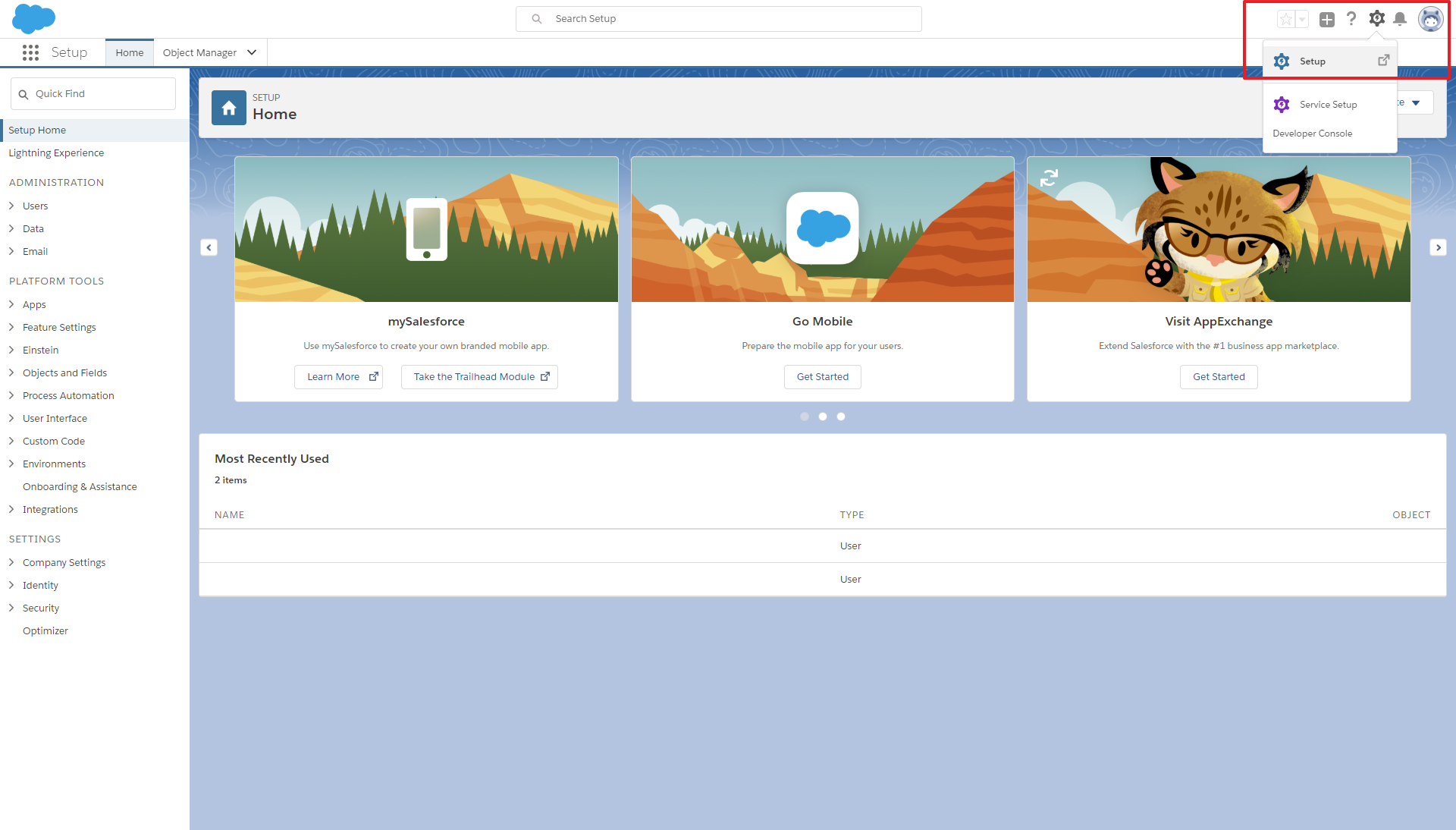Expand the Einstein tree node
This screenshot has width=1456, height=830.
[x=11, y=350]
